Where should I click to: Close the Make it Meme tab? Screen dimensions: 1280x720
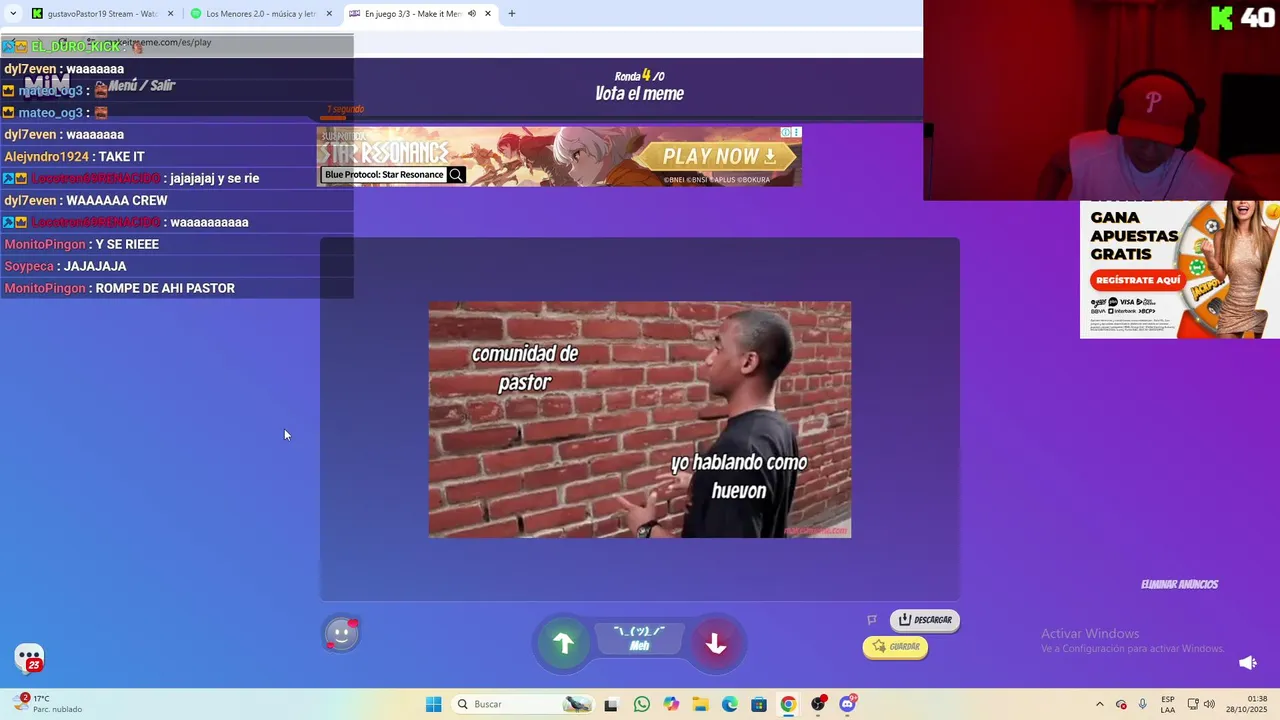[x=488, y=14]
